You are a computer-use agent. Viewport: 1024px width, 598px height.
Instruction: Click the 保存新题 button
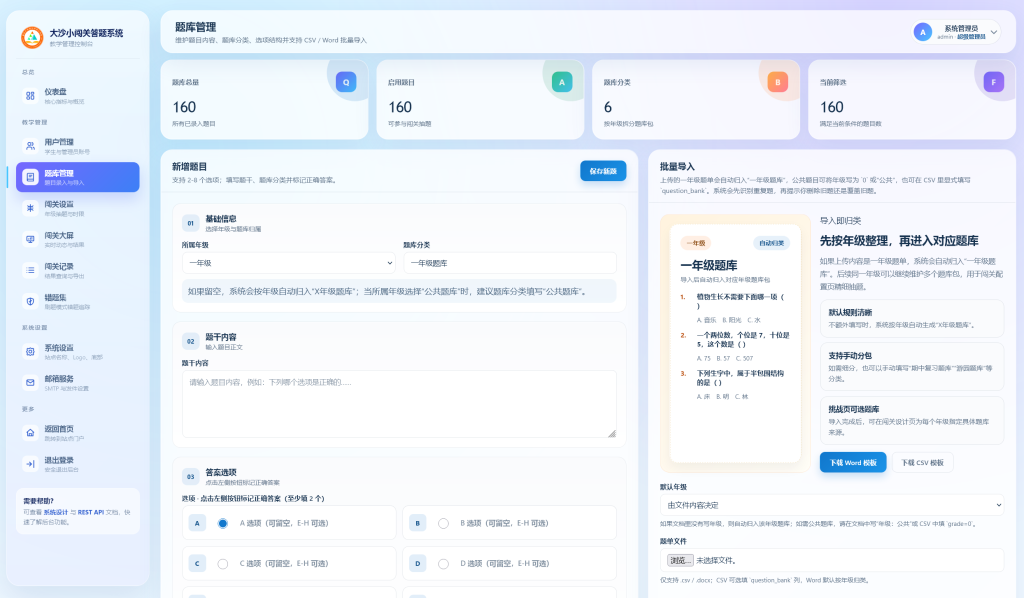(x=603, y=171)
